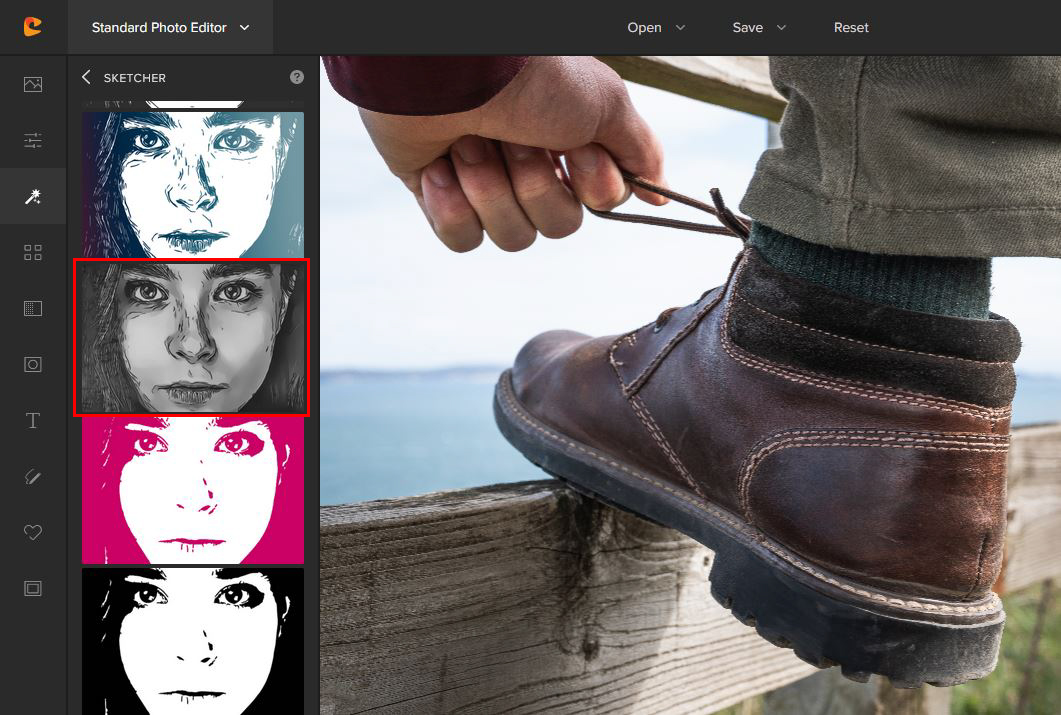Click the Colorcinch logo icon
1061x715 pixels.
pos(33,27)
